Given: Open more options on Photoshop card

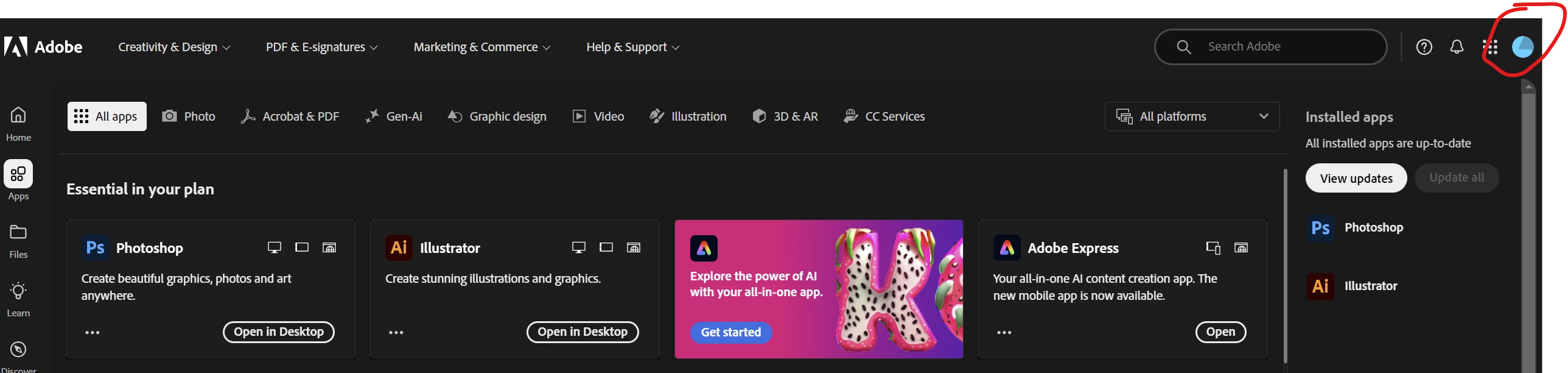Looking at the screenshot, I should (x=93, y=333).
